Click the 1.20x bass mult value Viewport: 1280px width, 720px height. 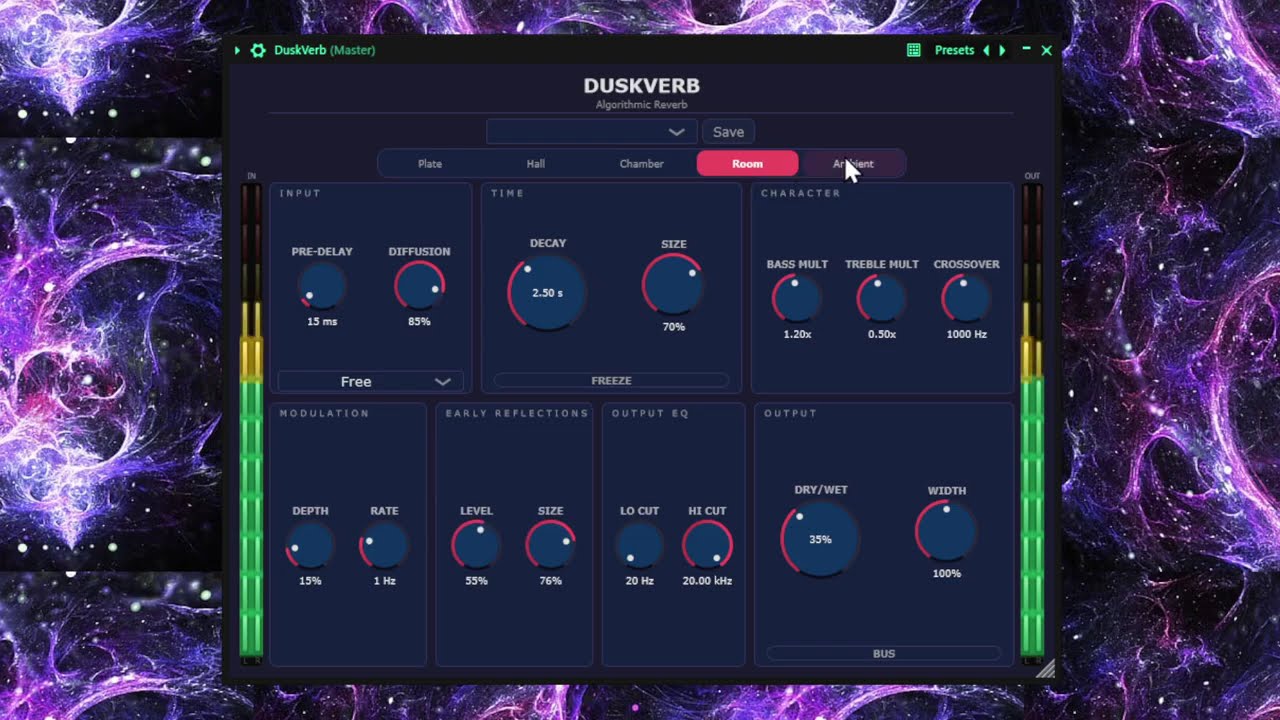click(797, 334)
